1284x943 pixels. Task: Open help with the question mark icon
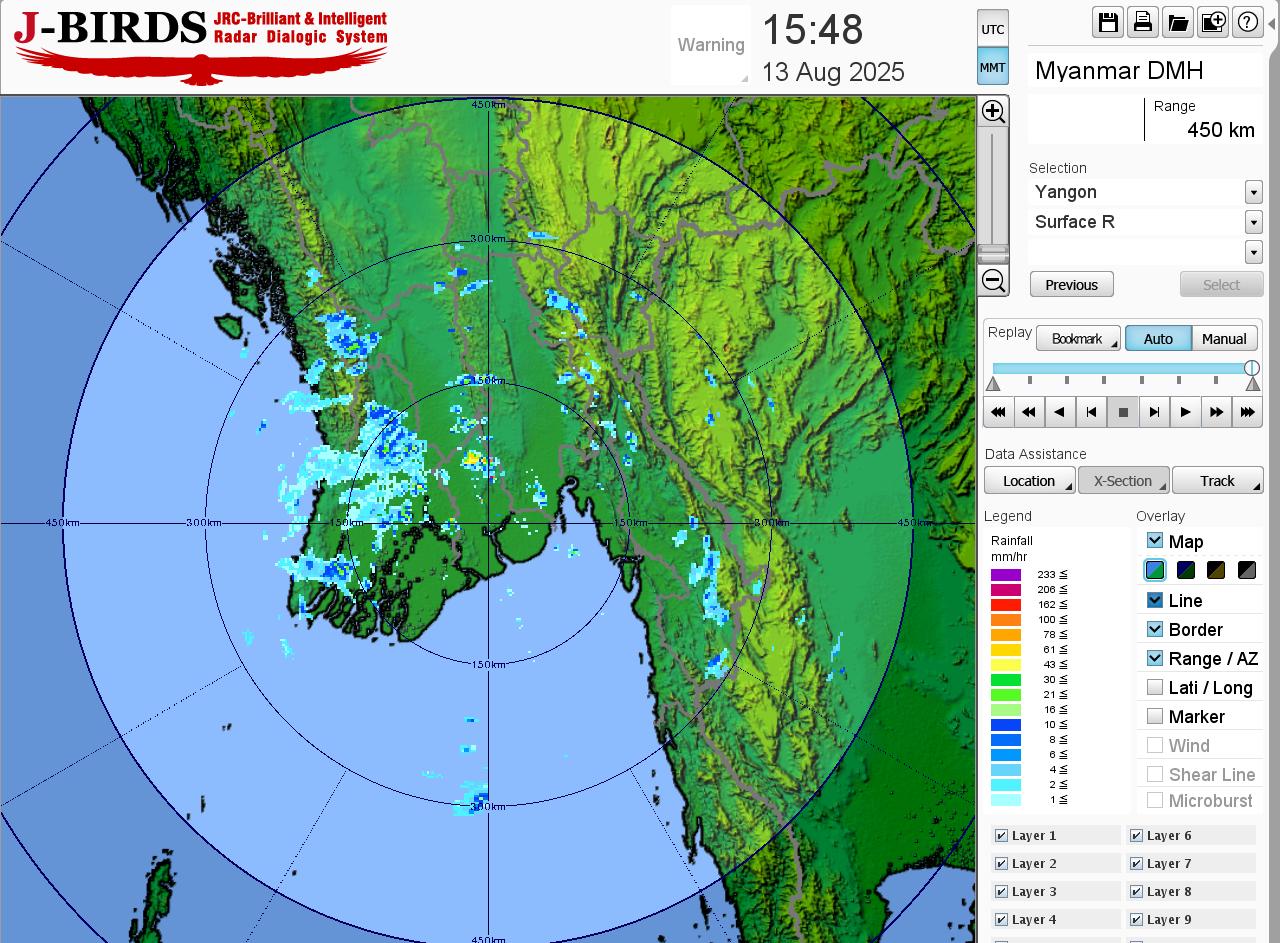coord(1248,22)
